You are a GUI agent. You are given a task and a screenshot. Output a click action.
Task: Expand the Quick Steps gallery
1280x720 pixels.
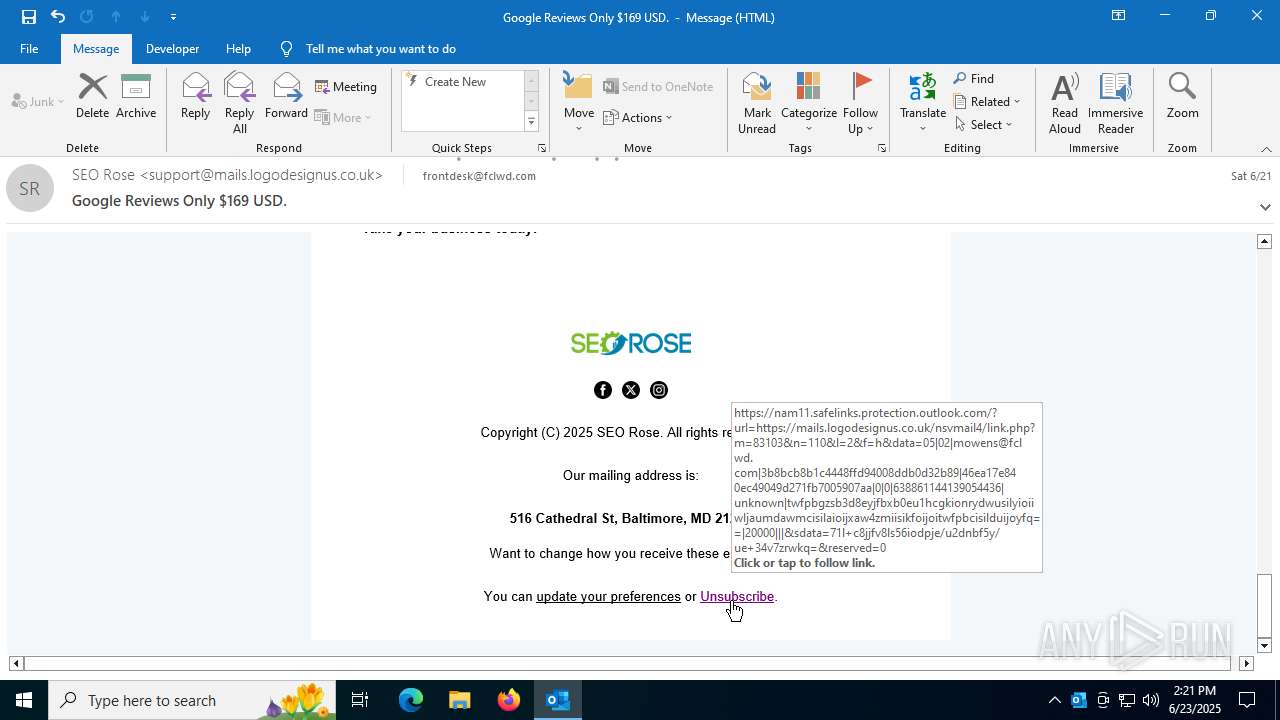coord(531,122)
